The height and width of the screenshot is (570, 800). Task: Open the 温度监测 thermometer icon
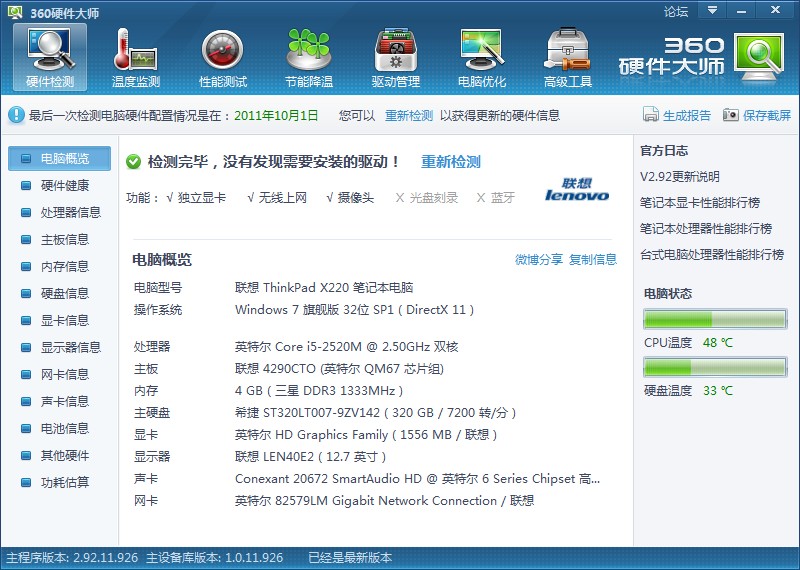(x=135, y=49)
